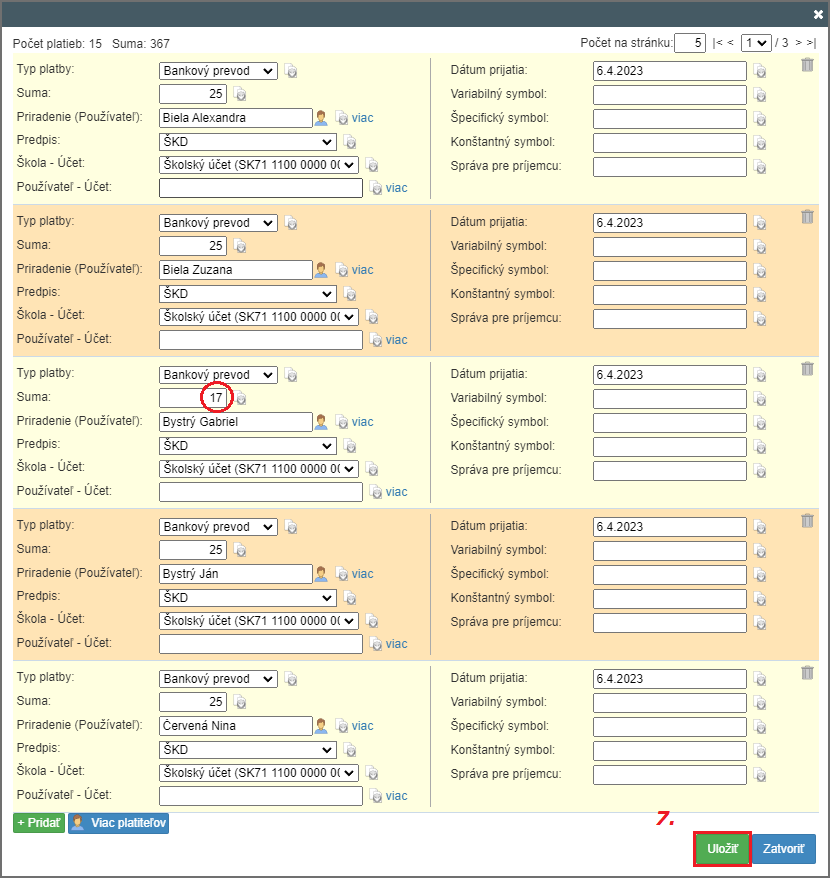Click viac link beside Používateľ - Účet for Bystrý Ján
Screen dimensions: 830x878
coord(397,644)
